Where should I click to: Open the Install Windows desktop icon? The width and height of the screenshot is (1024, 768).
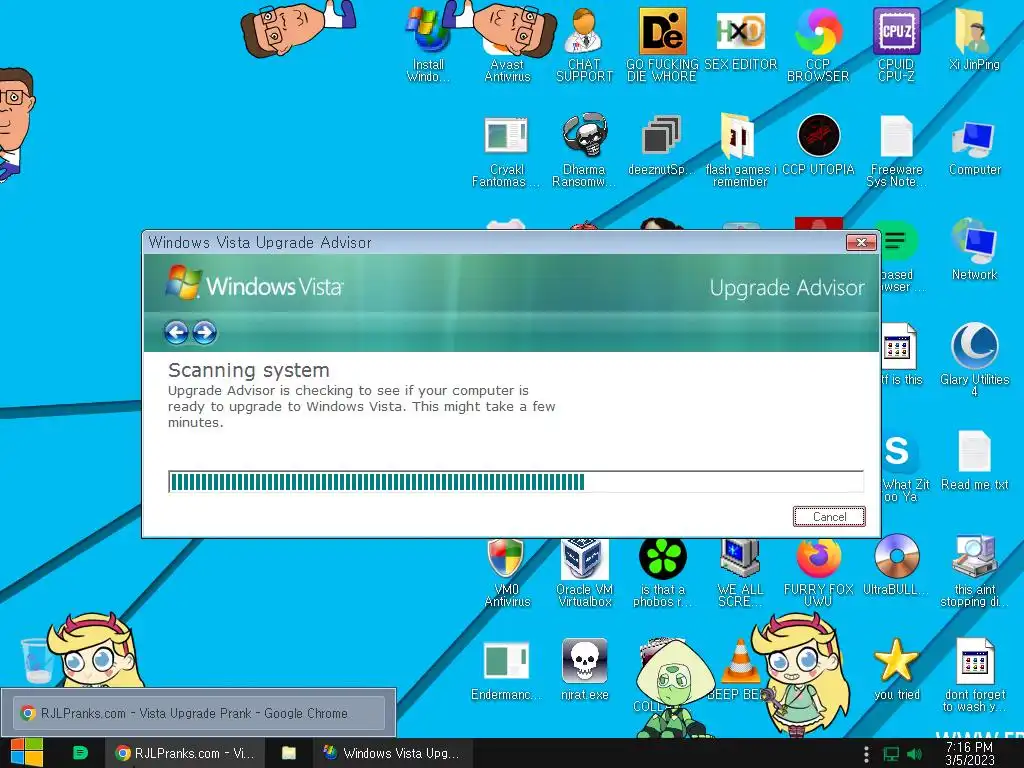(x=428, y=44)
